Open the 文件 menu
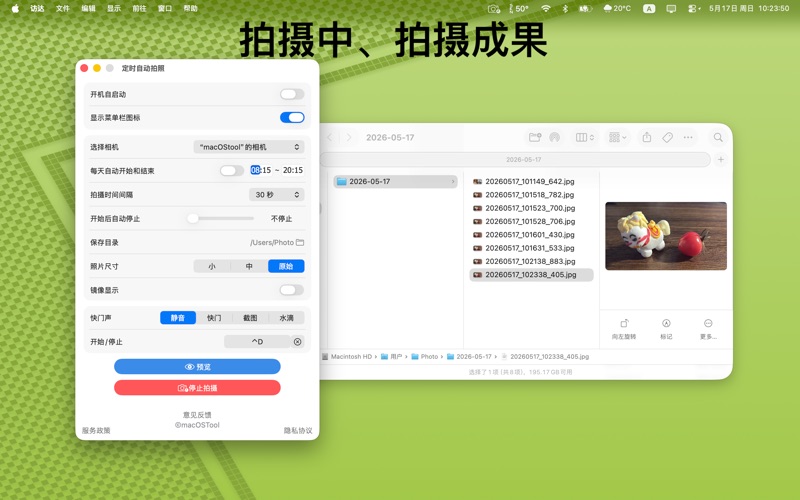 [62, 8]
